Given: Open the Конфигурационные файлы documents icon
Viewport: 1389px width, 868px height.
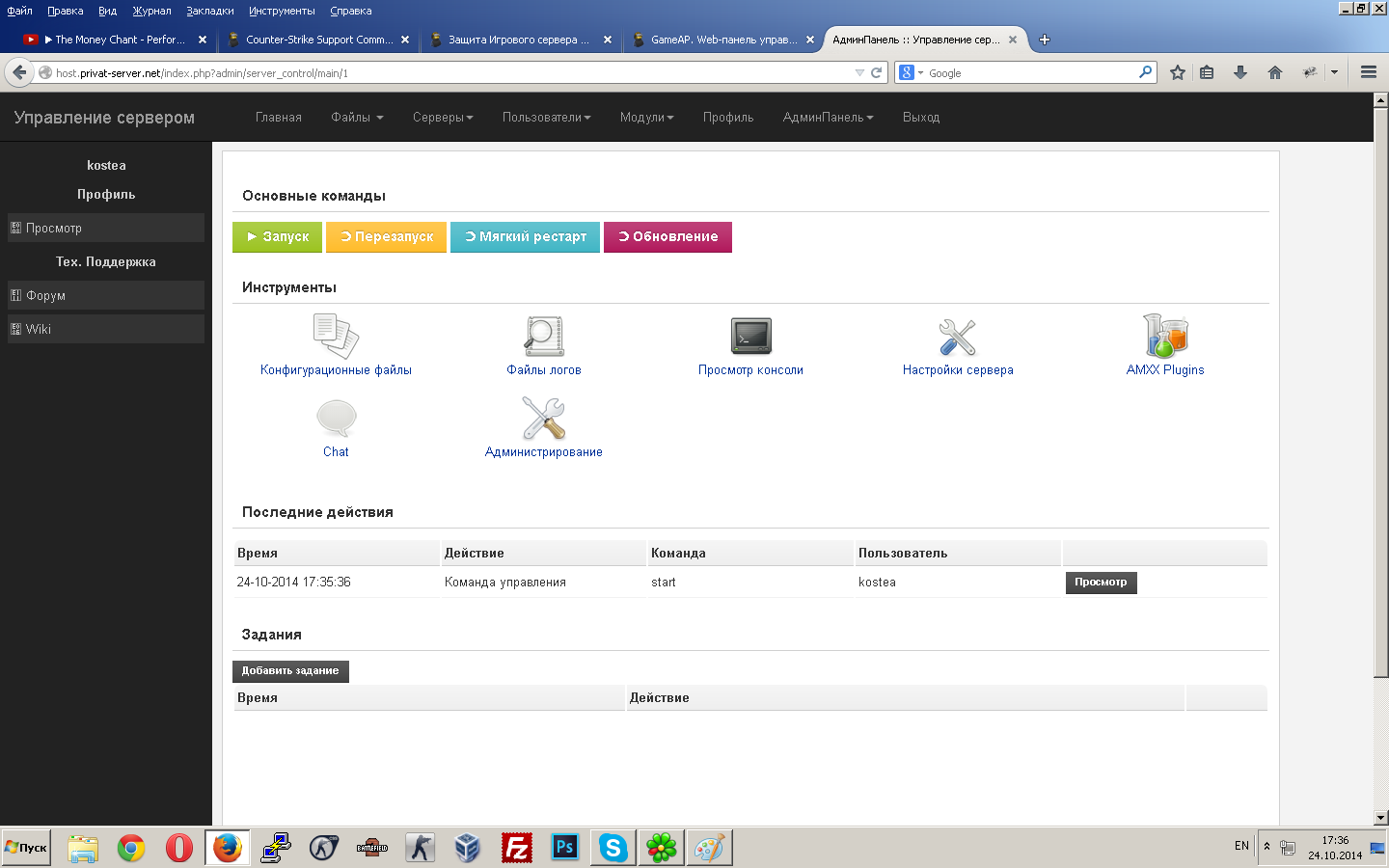Looking at the screenshot, I should tap(336, 336).
